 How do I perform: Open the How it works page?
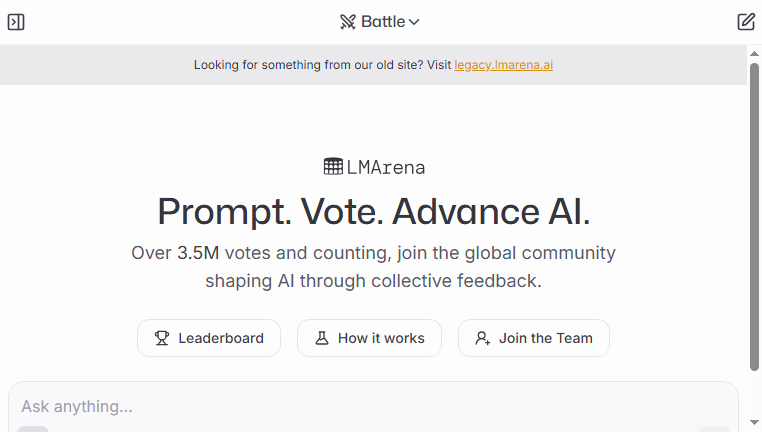coord(369,338)
